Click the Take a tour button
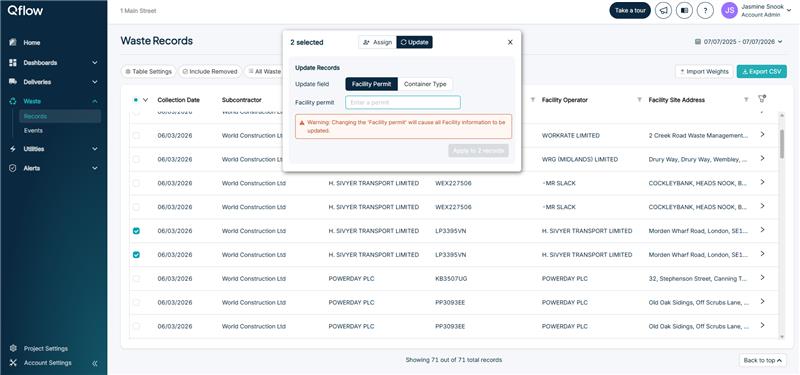 [630, 10]
